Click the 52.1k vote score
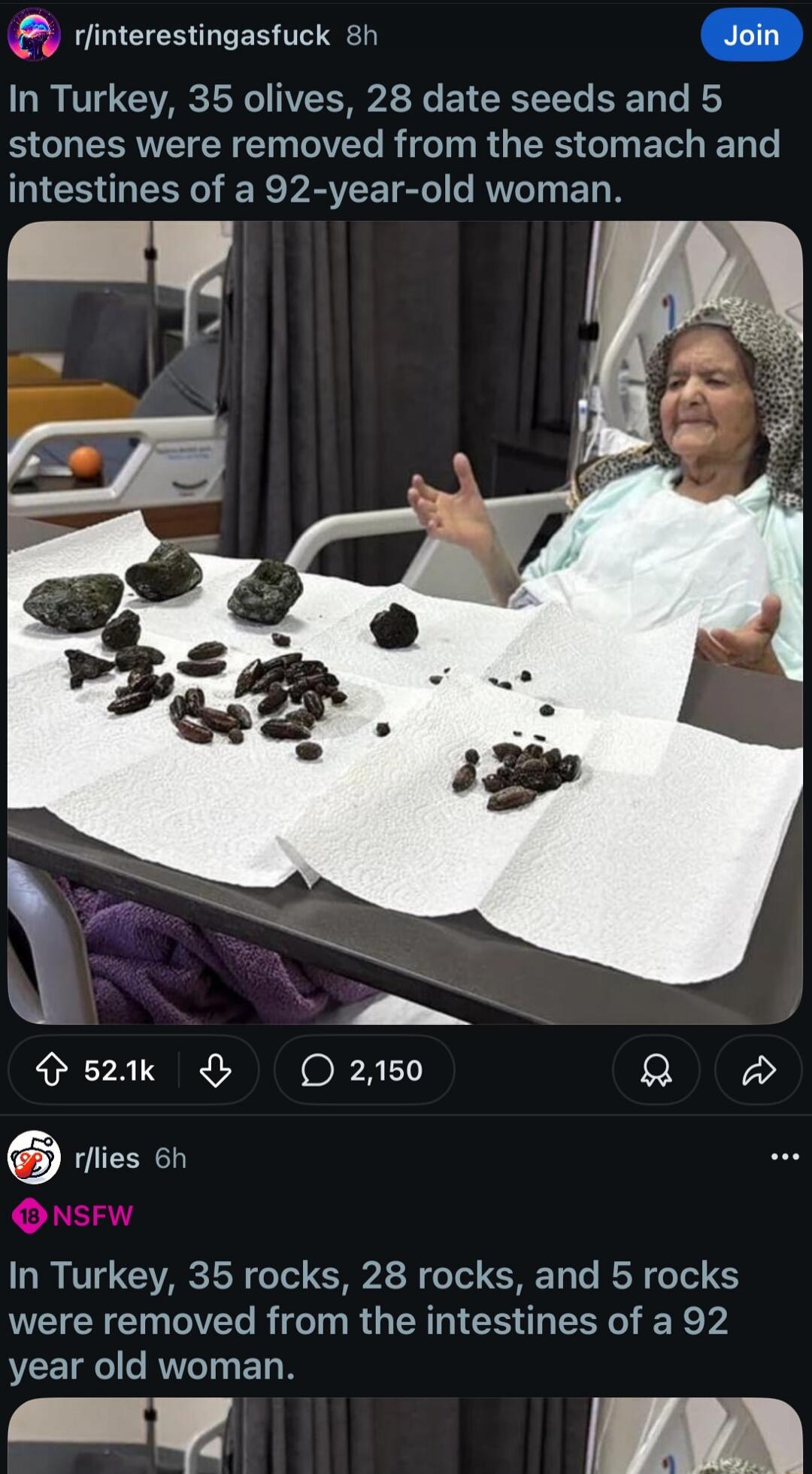The image size is (812, 1474). (x=119, y=1070)
